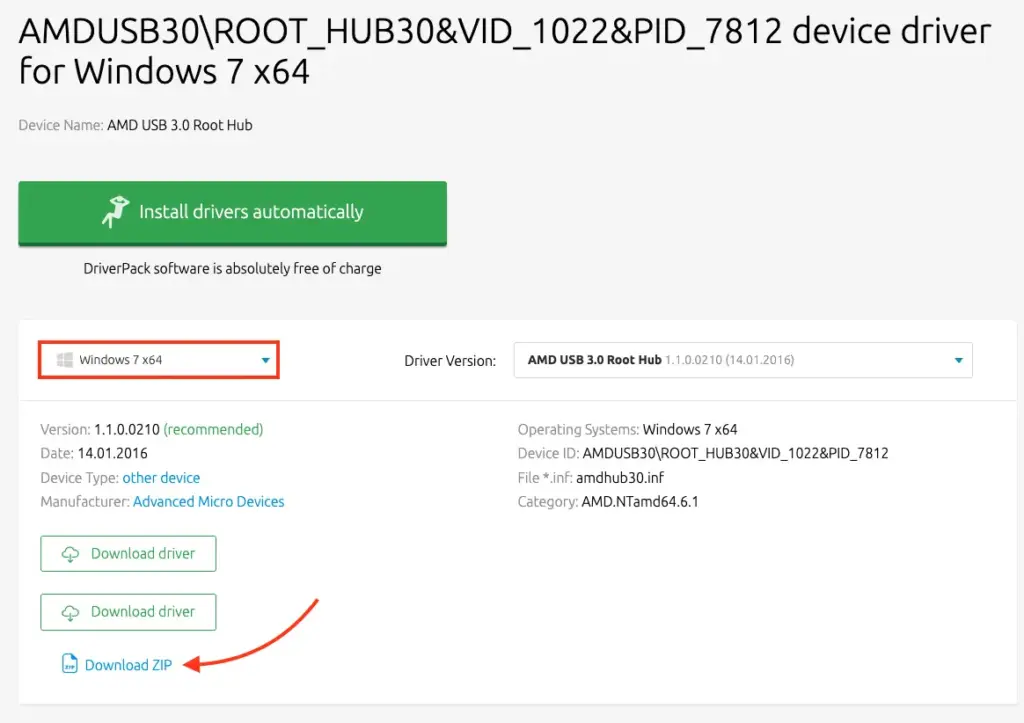Visit the Advanced Micro Devices manufacturer link

coord(208,502)
